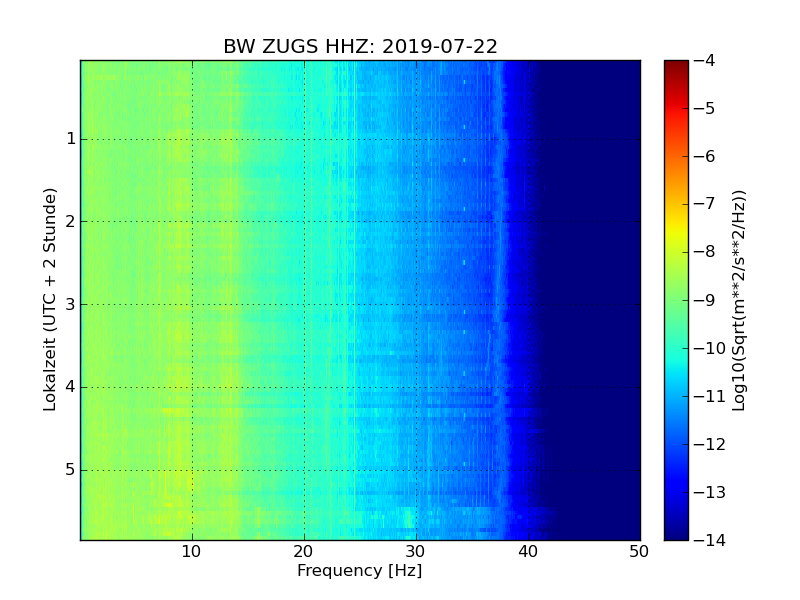Click y-axis tick label '1'
800x600 pixels.
(71, 139)
